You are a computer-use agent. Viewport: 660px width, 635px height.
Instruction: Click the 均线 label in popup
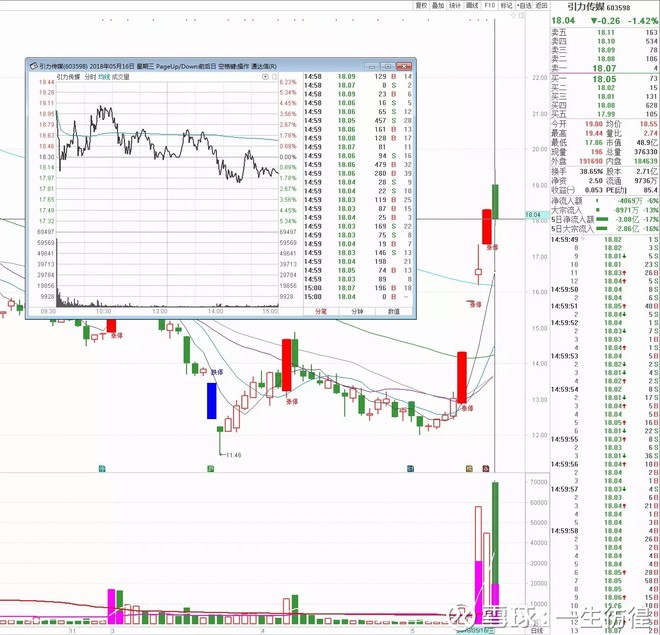104,77
